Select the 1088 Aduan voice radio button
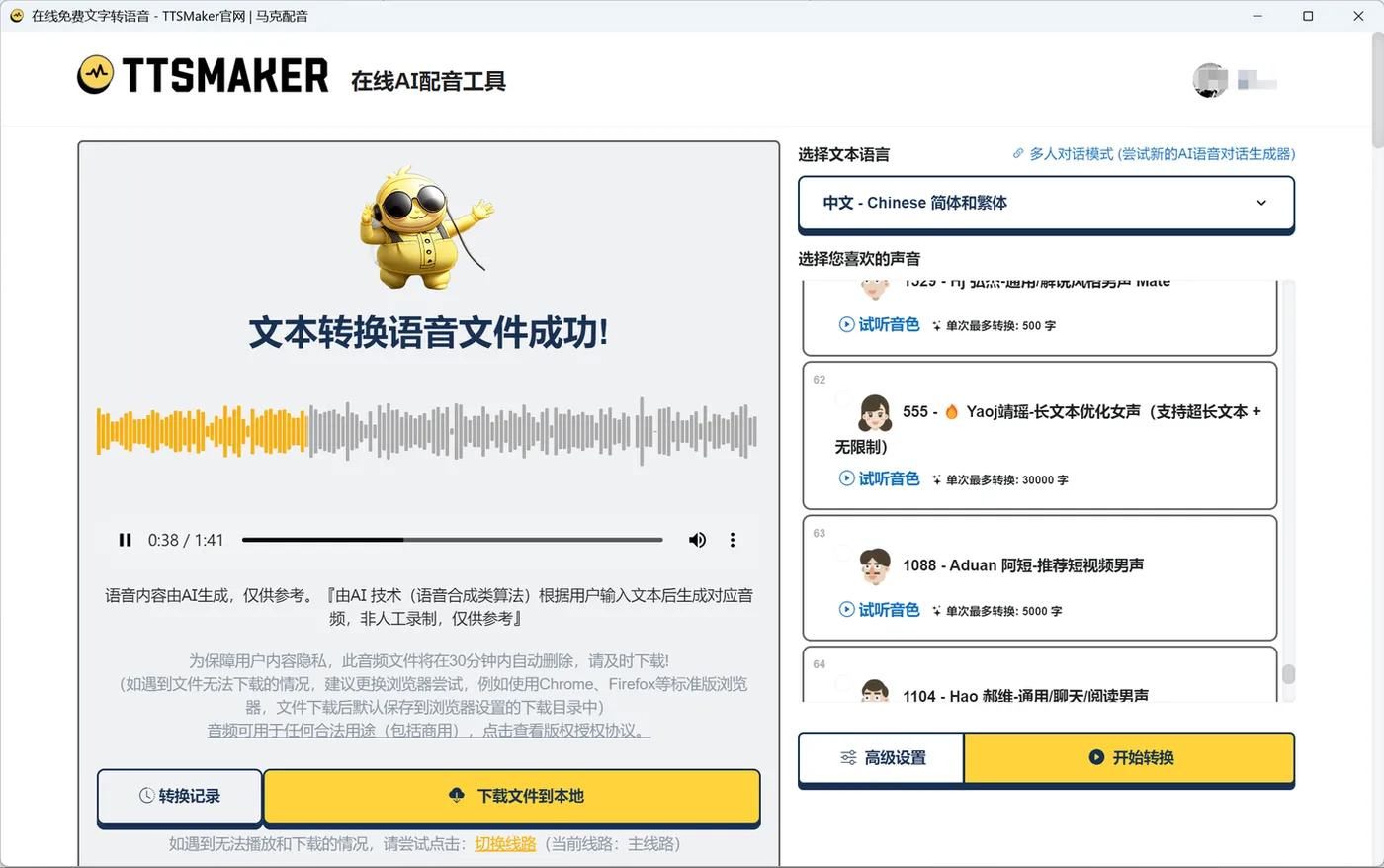 [842, 552]
